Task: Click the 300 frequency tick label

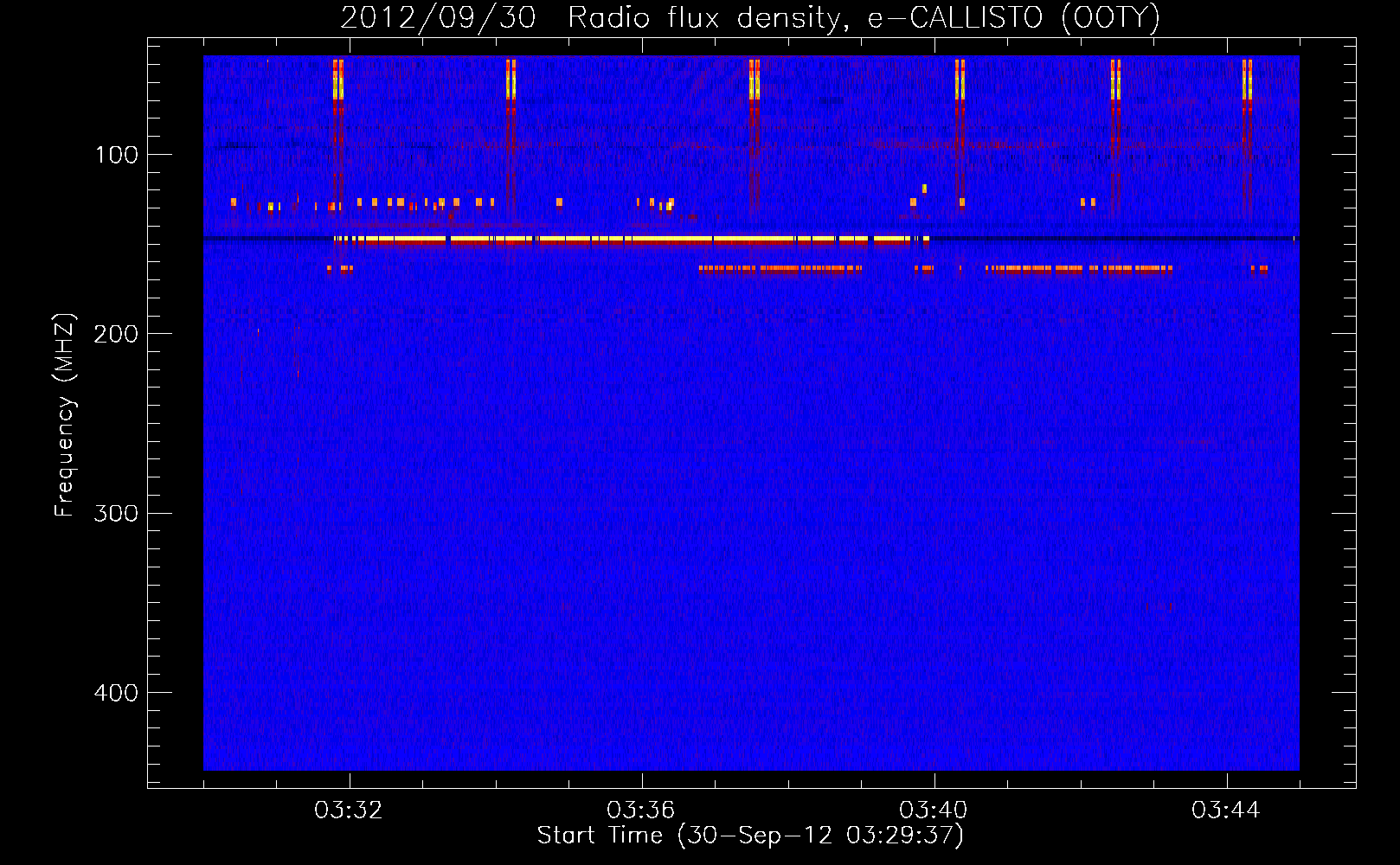Action: (116, 513)
